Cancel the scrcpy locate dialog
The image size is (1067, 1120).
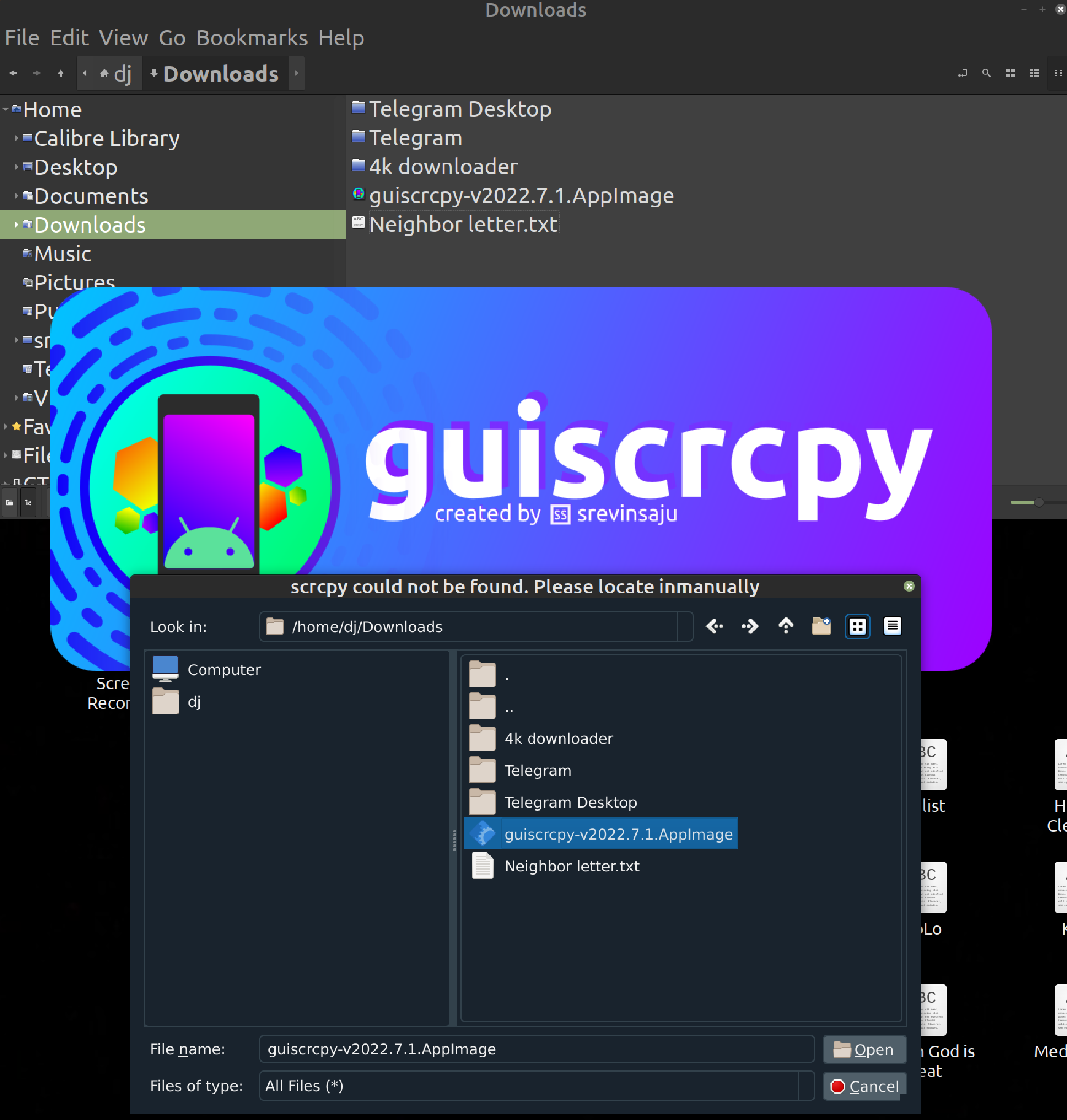[x=864, y=1086]
